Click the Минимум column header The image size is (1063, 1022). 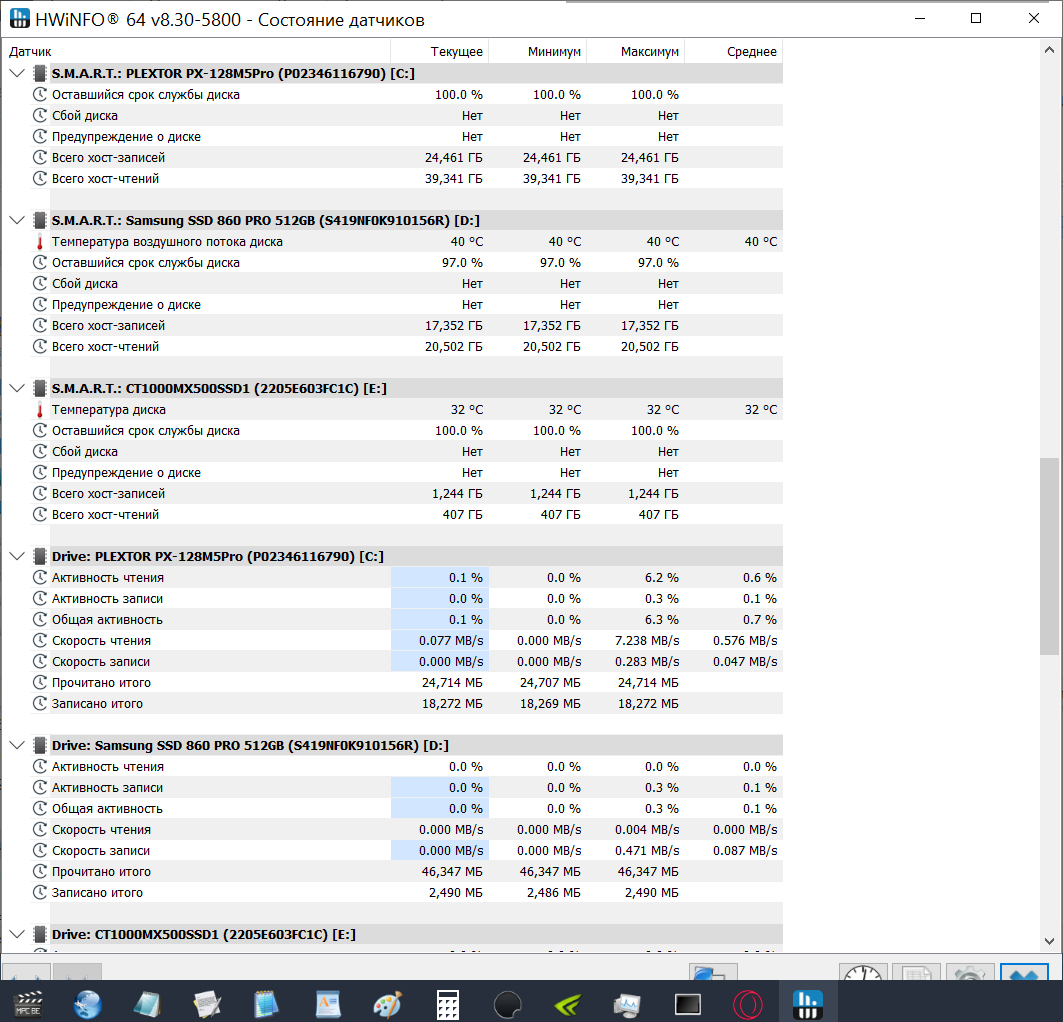tap(538, 52)
